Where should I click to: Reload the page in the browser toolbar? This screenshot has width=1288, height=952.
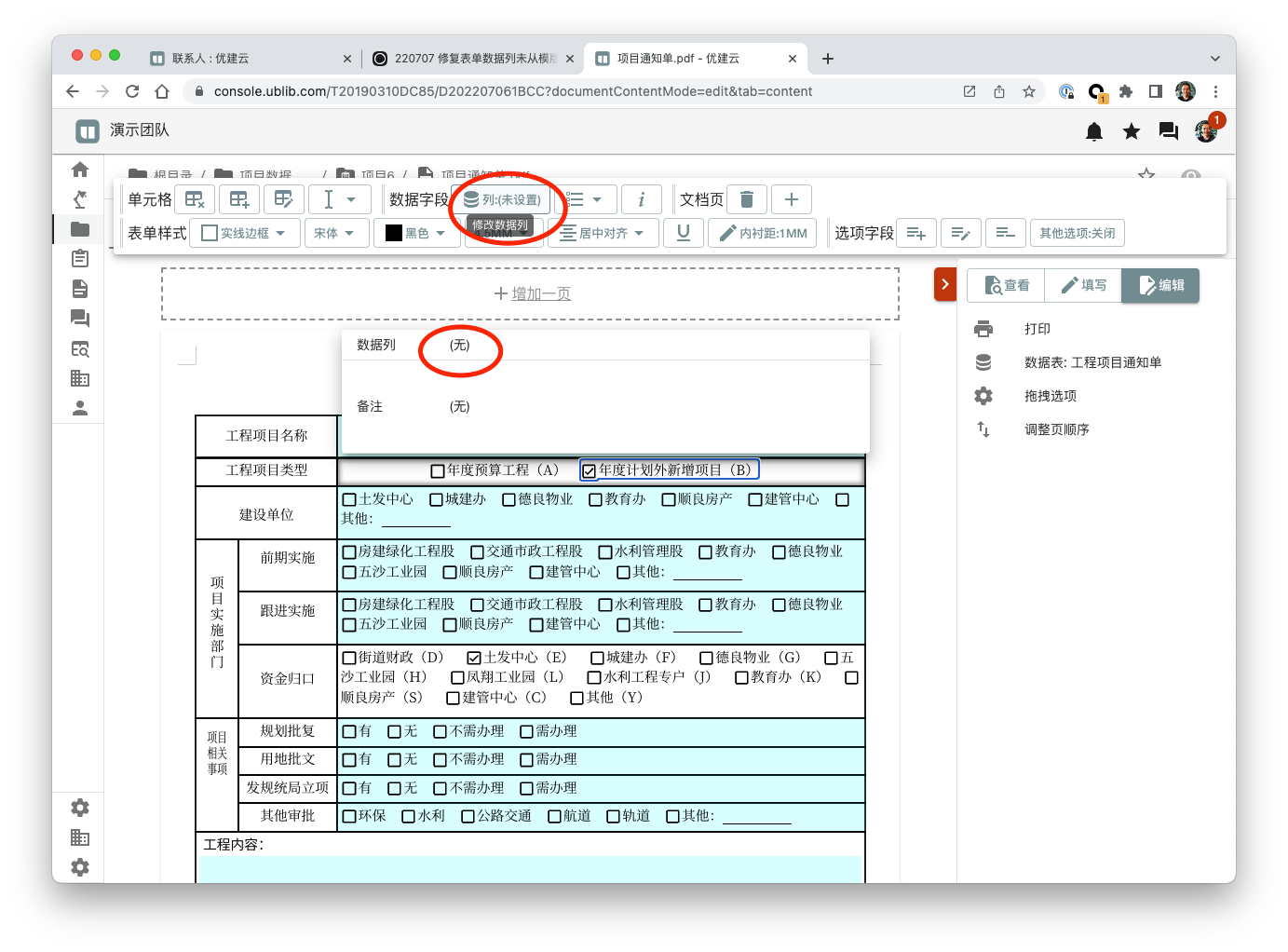132,91
